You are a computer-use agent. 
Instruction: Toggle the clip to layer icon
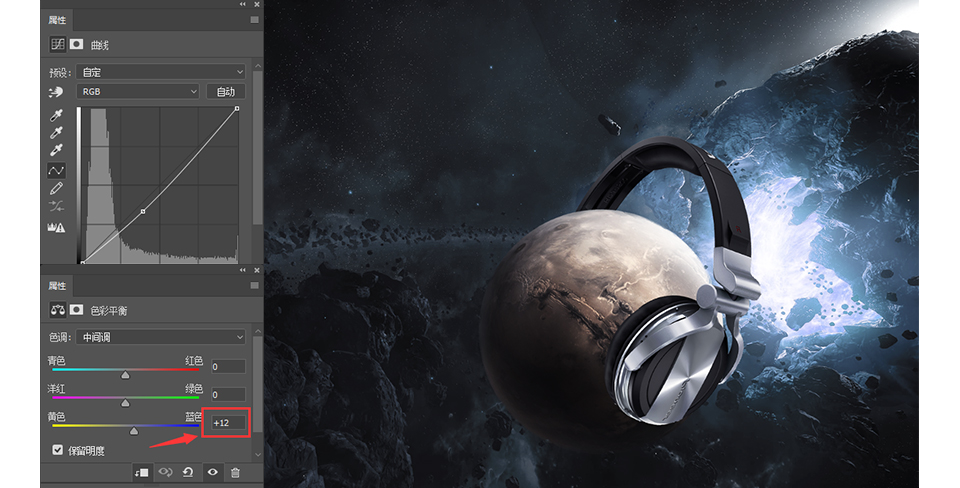click(142, 472)
